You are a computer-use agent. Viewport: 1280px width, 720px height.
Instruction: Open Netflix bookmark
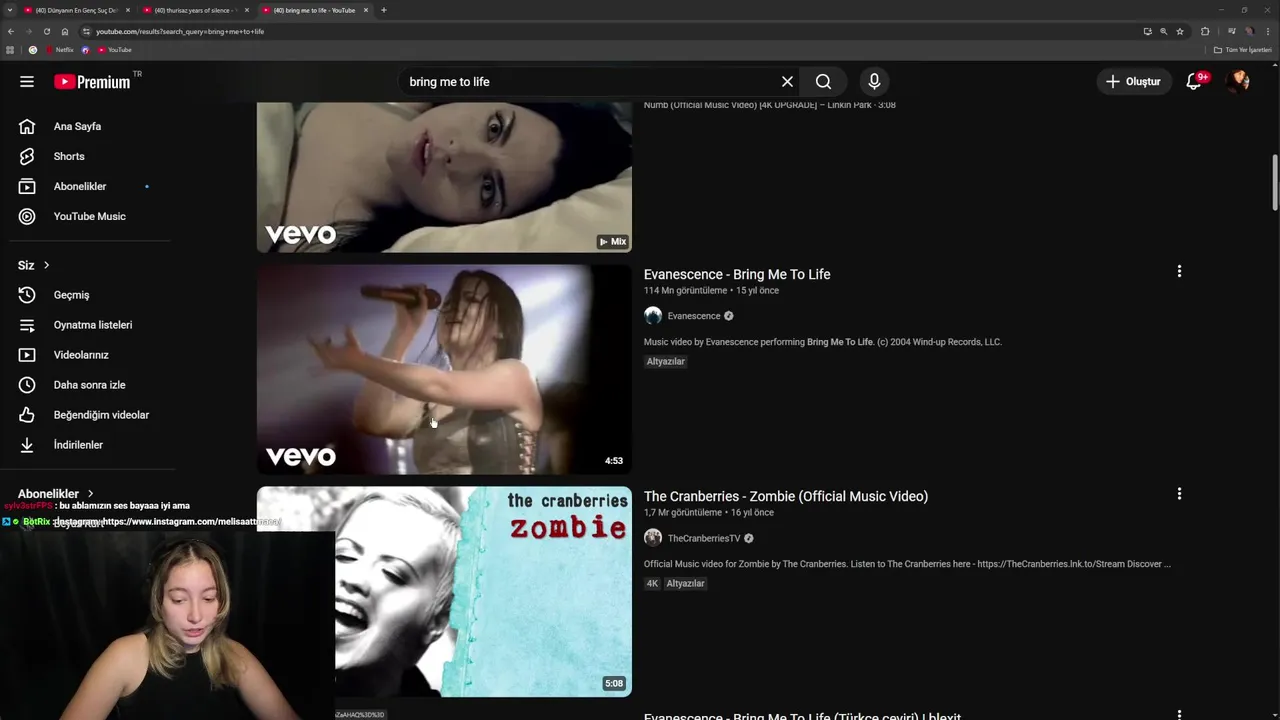click(x=60, y=50)
